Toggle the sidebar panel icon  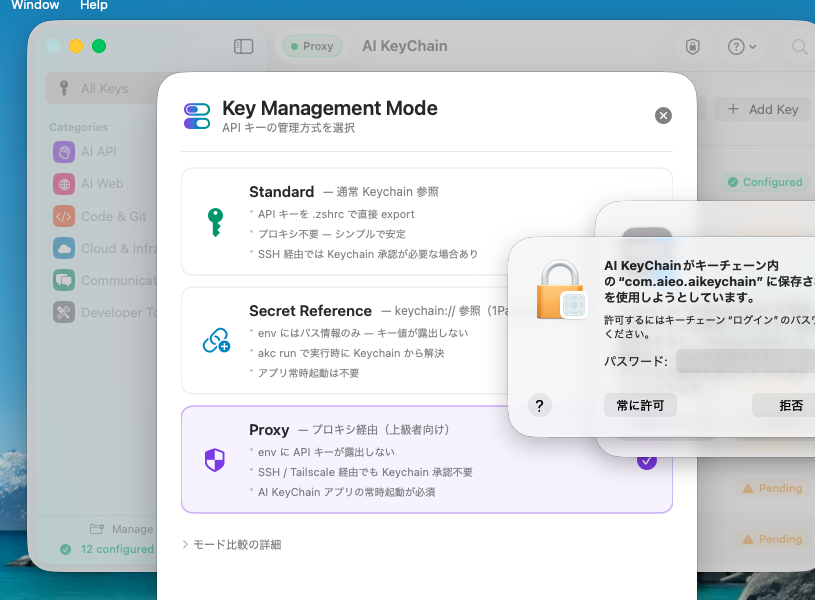pyautogui.click(x=243, y=46)
